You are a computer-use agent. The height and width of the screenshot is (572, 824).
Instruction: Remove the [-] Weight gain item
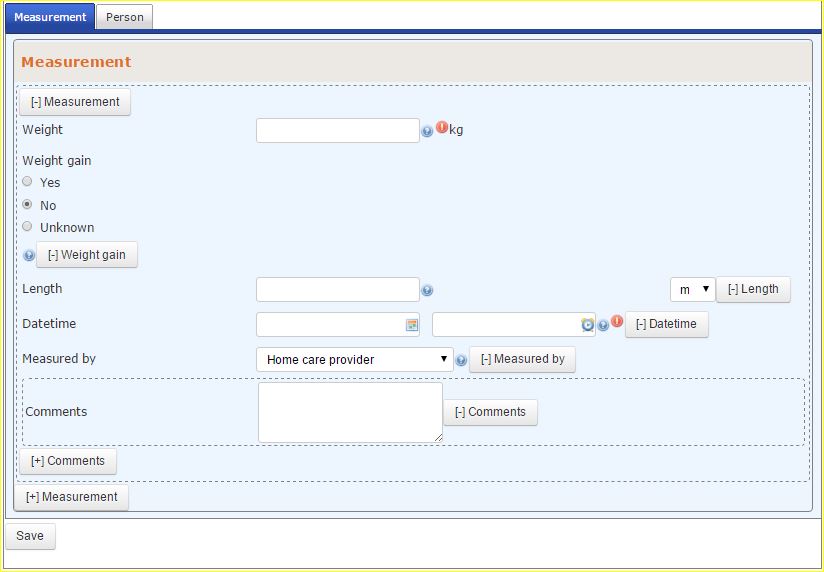coord(87,255)
